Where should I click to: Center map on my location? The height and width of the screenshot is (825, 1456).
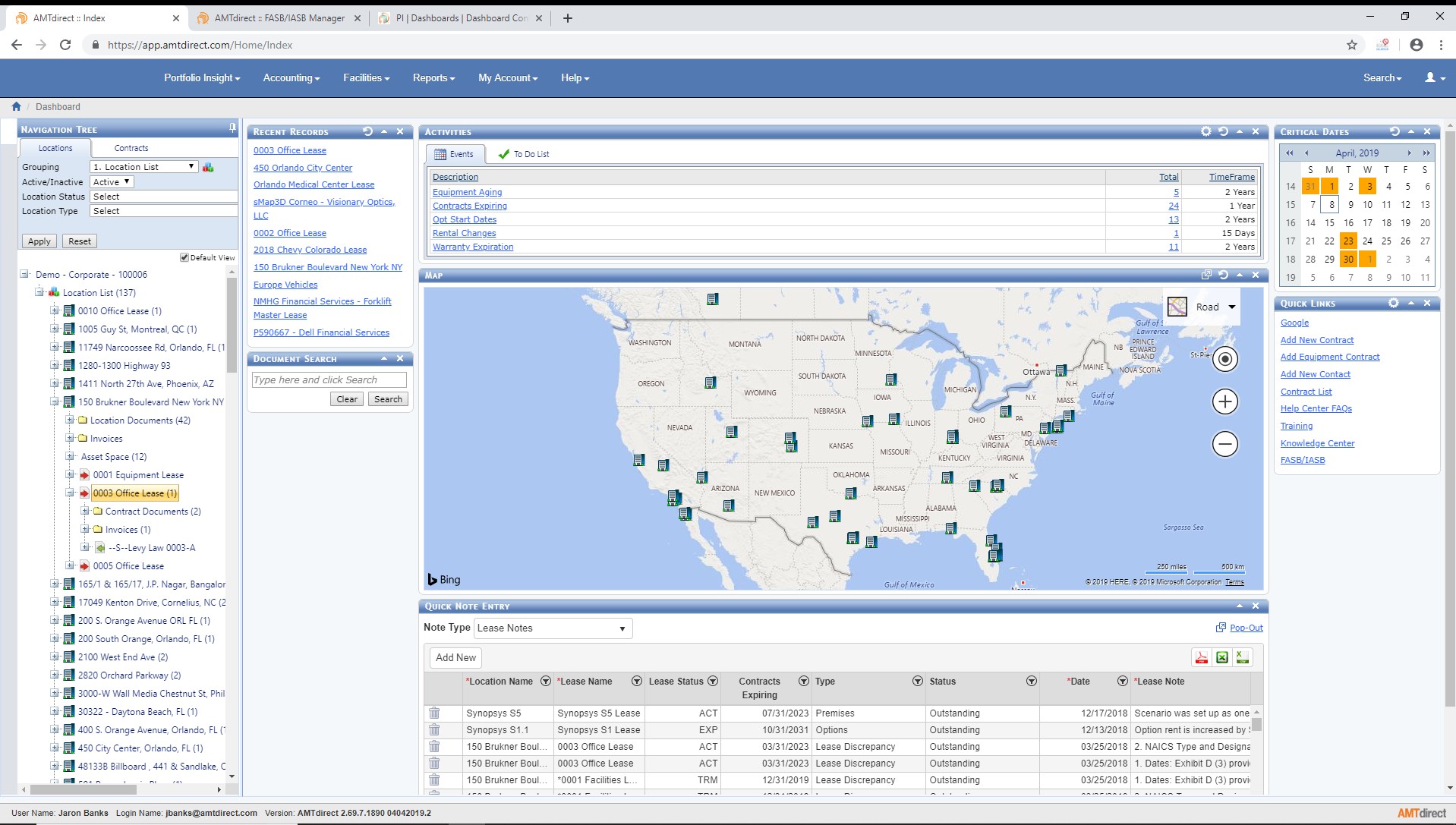[x=1224, y=359]
